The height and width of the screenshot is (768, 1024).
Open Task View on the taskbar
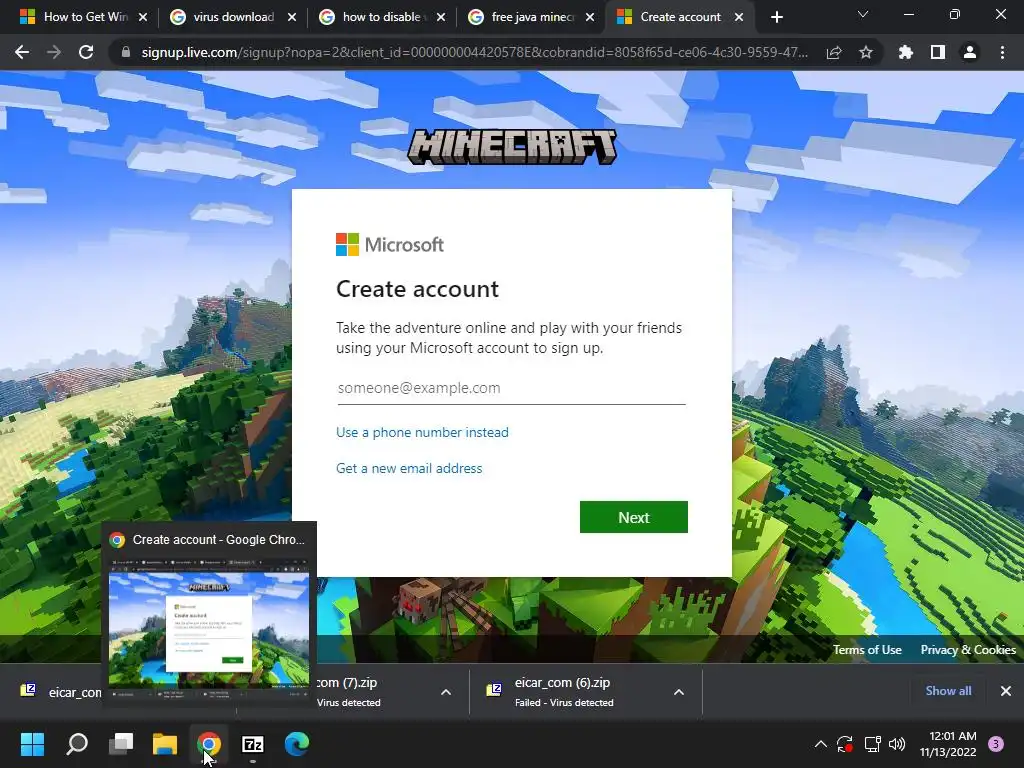click(x=121, y=743)
